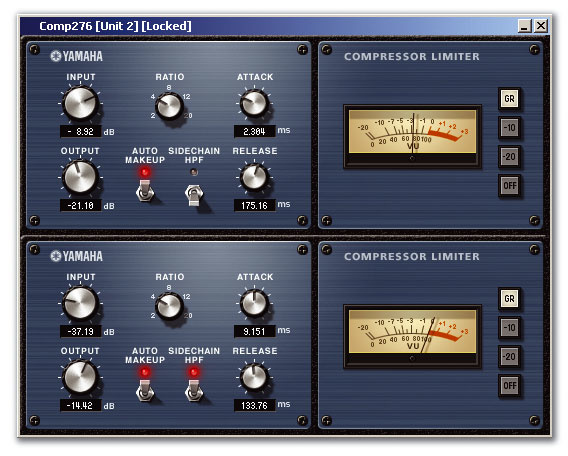The width and height of the screenshot is (568, 456).
Task: Click the lower attack value 9.151 ms
Action: click(x=255, y=331)
